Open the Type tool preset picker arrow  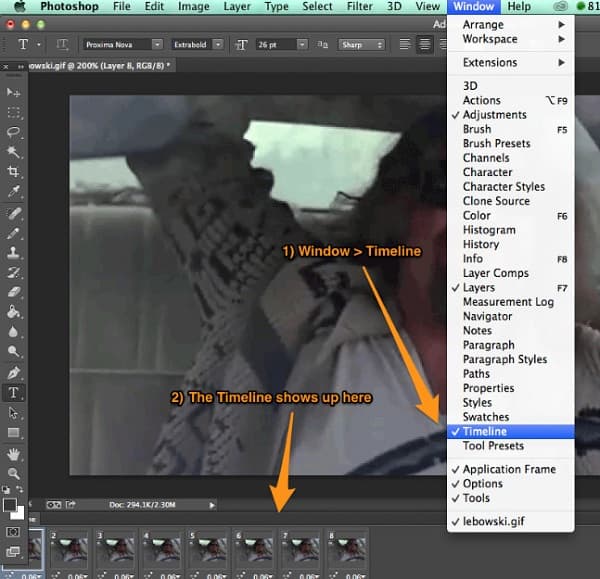[x=39, y=45]
